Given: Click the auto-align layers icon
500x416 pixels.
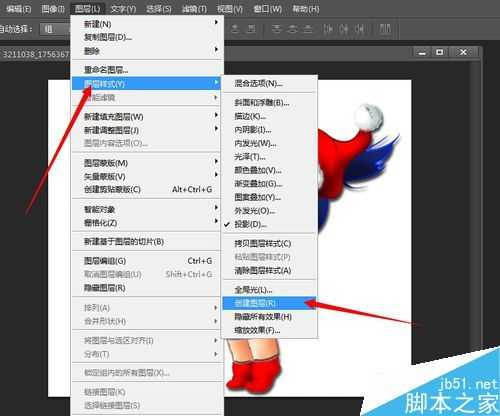Looking at the screenshot, I should click(385, 29).
